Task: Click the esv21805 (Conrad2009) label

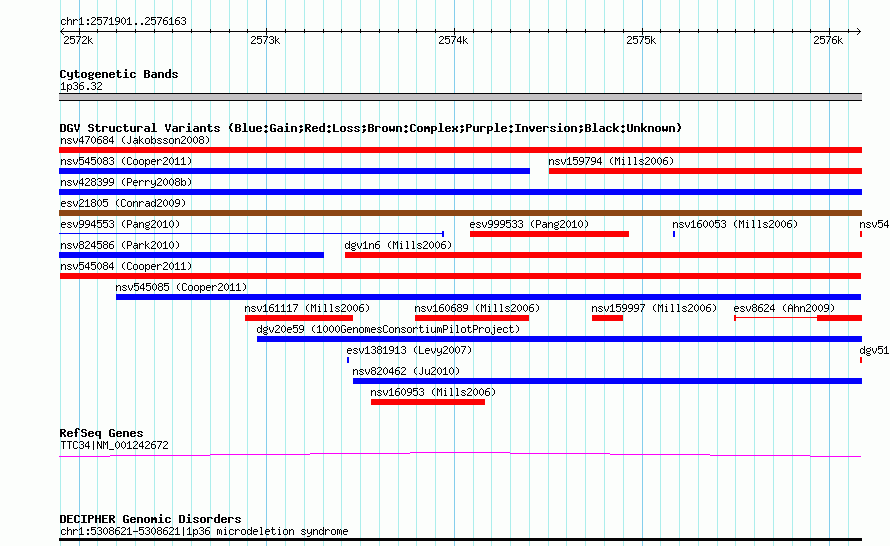Action: [x=123, y=203]
